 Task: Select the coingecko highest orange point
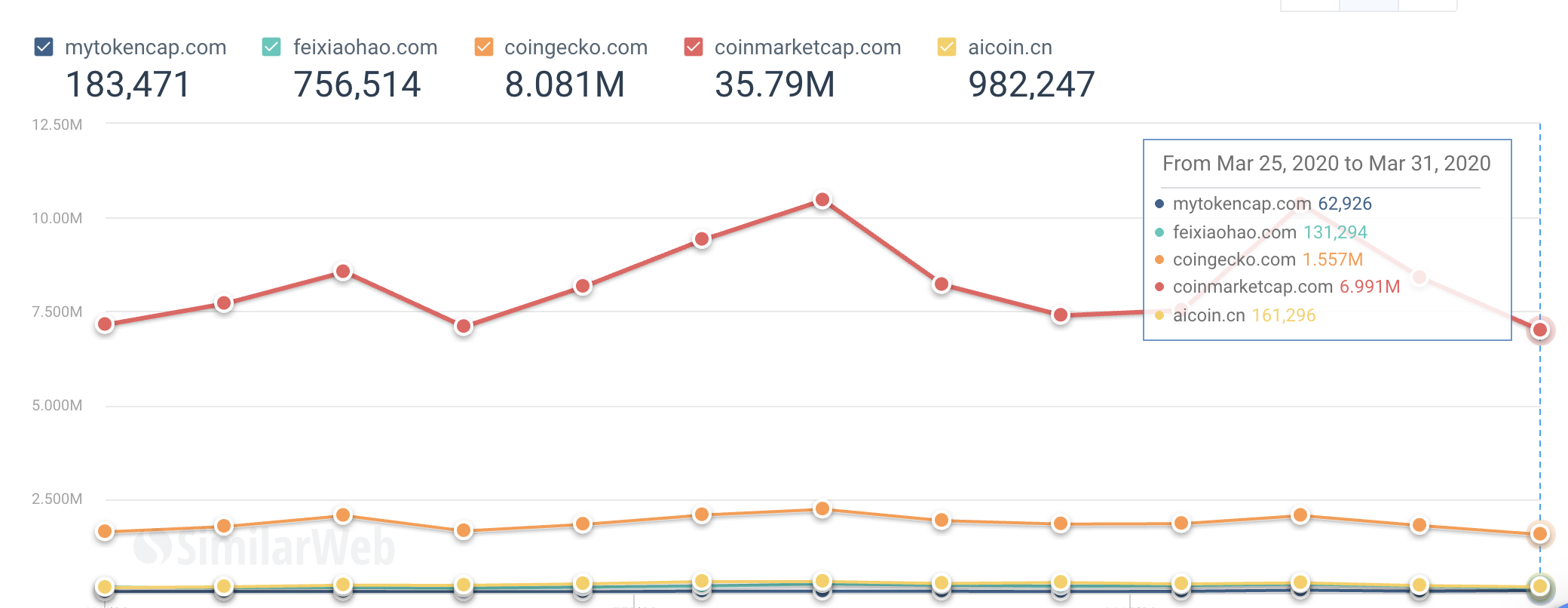(x=822, y=509)
